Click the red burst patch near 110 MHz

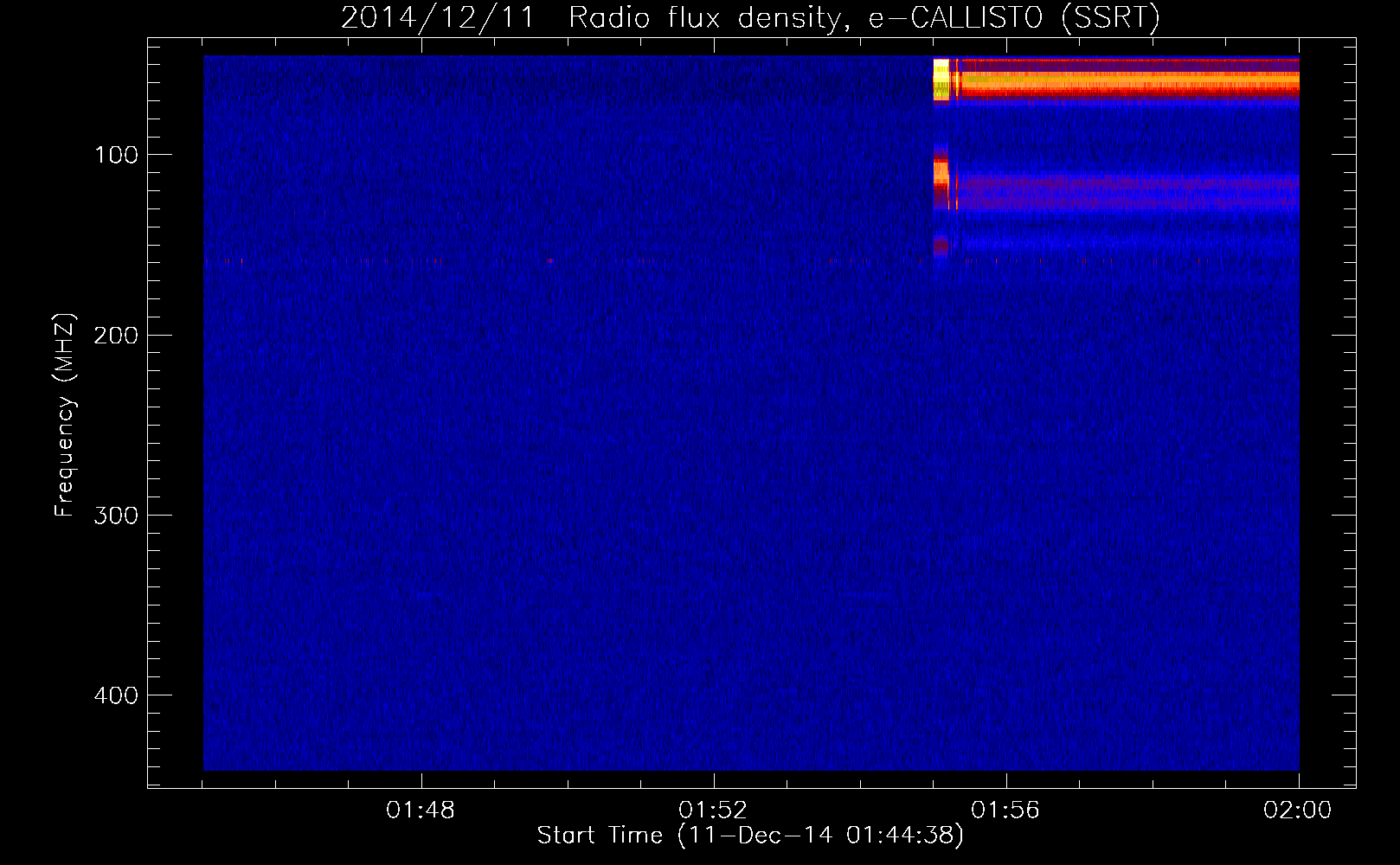(941, 179)
